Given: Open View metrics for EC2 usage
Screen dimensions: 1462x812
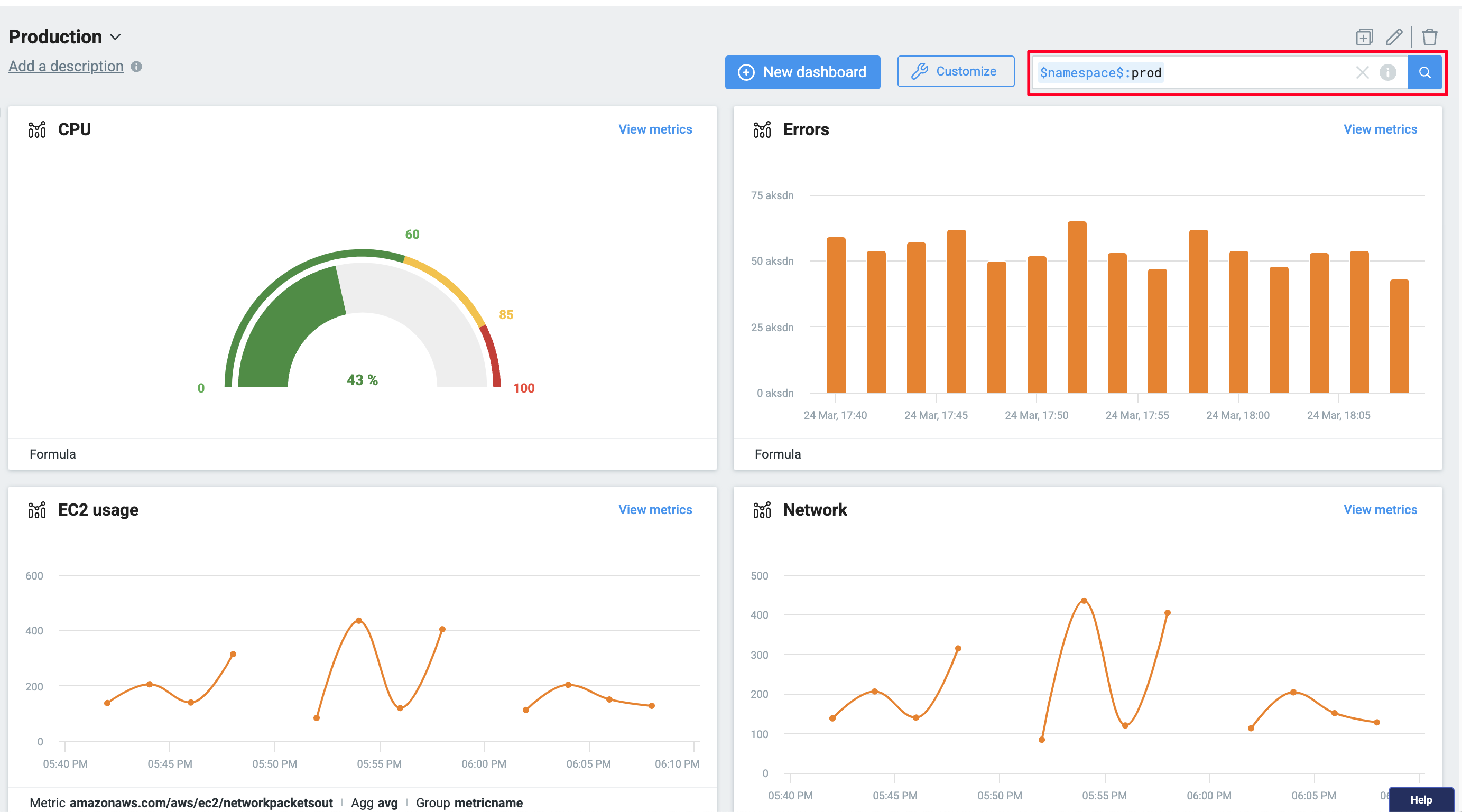Looking at the screenshot, I should [655, 510].
